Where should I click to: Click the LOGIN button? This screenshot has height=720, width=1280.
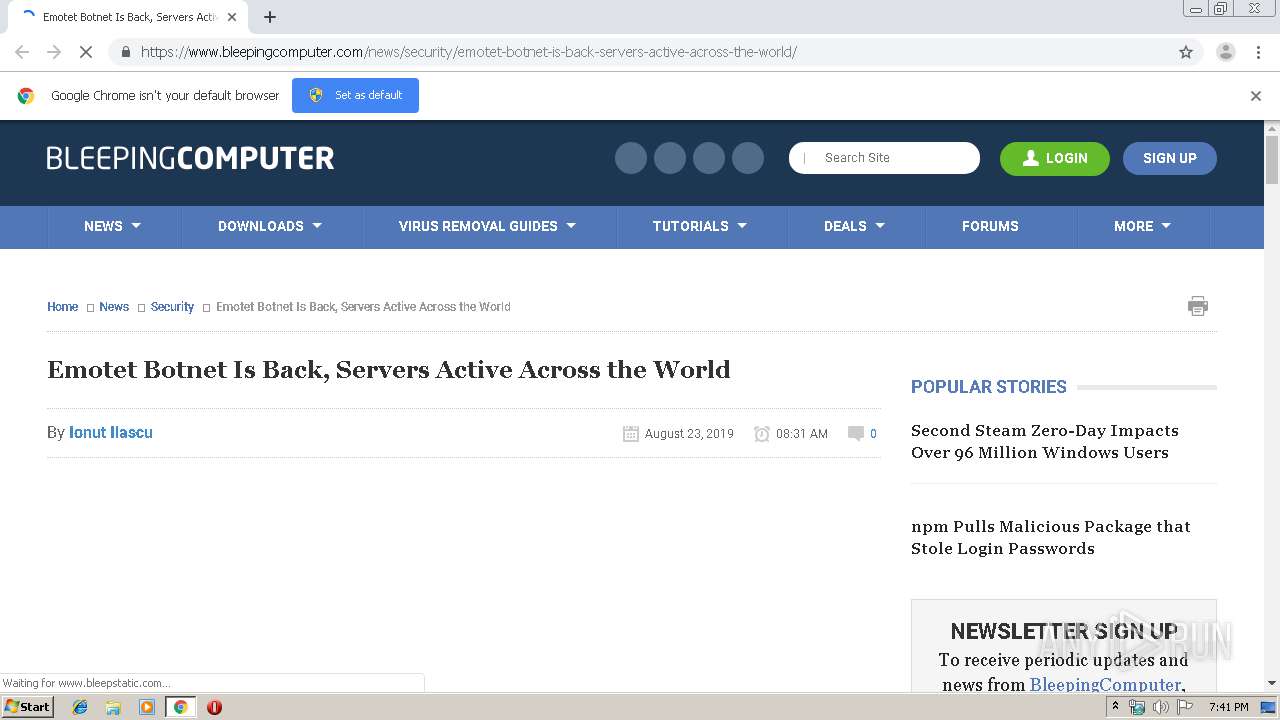[x=1055, y=158]
